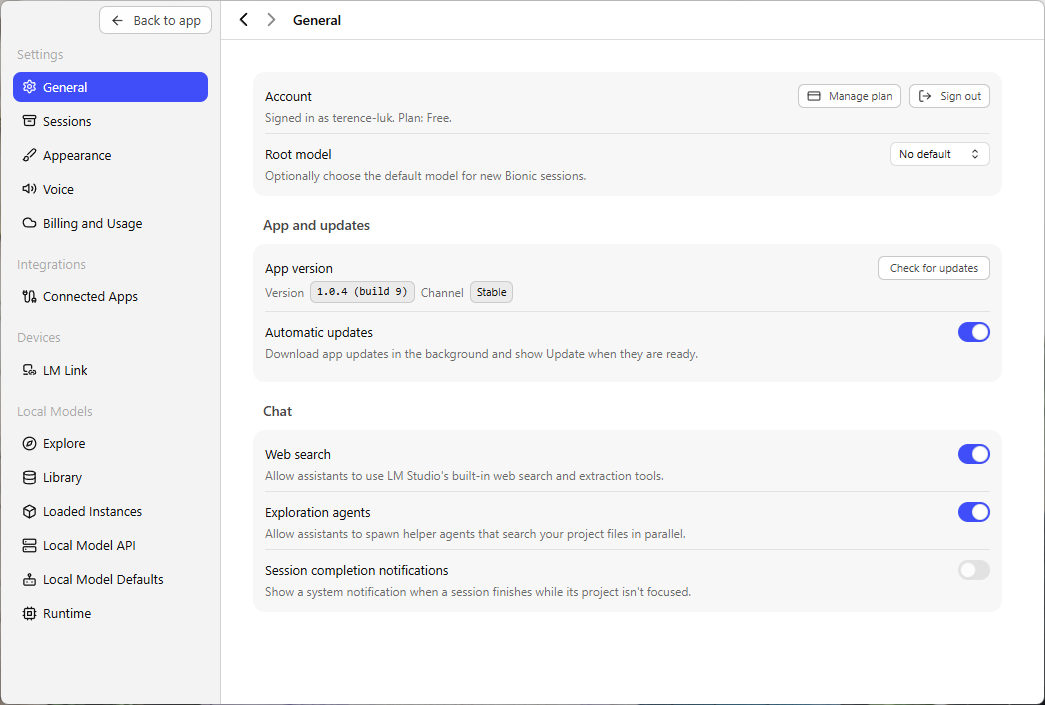Go back with the left chevron arrow
The image size is (1045, 705).
click(x=244, y=20)
